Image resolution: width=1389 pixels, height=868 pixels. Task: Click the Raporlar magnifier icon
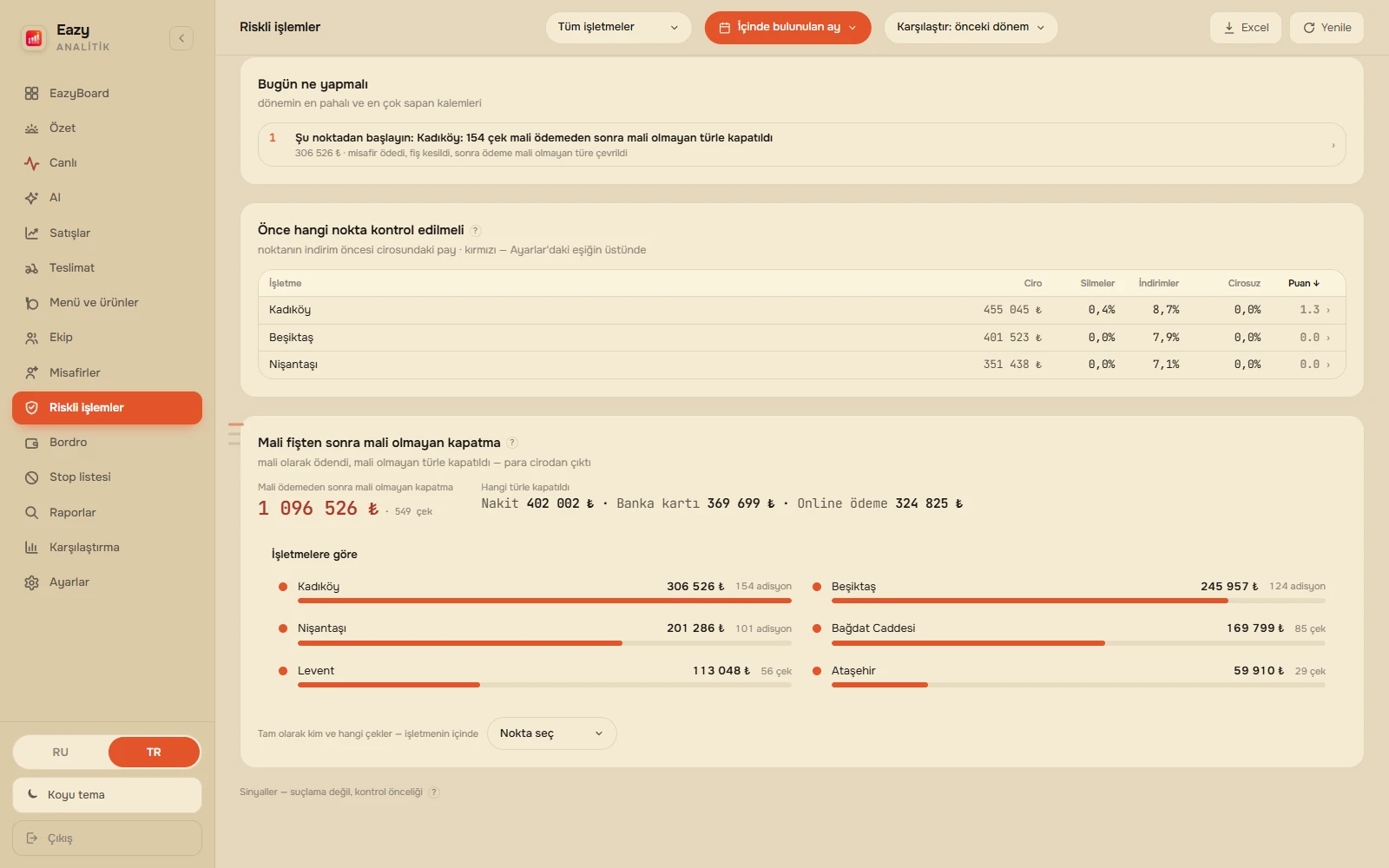coord(32,512)
